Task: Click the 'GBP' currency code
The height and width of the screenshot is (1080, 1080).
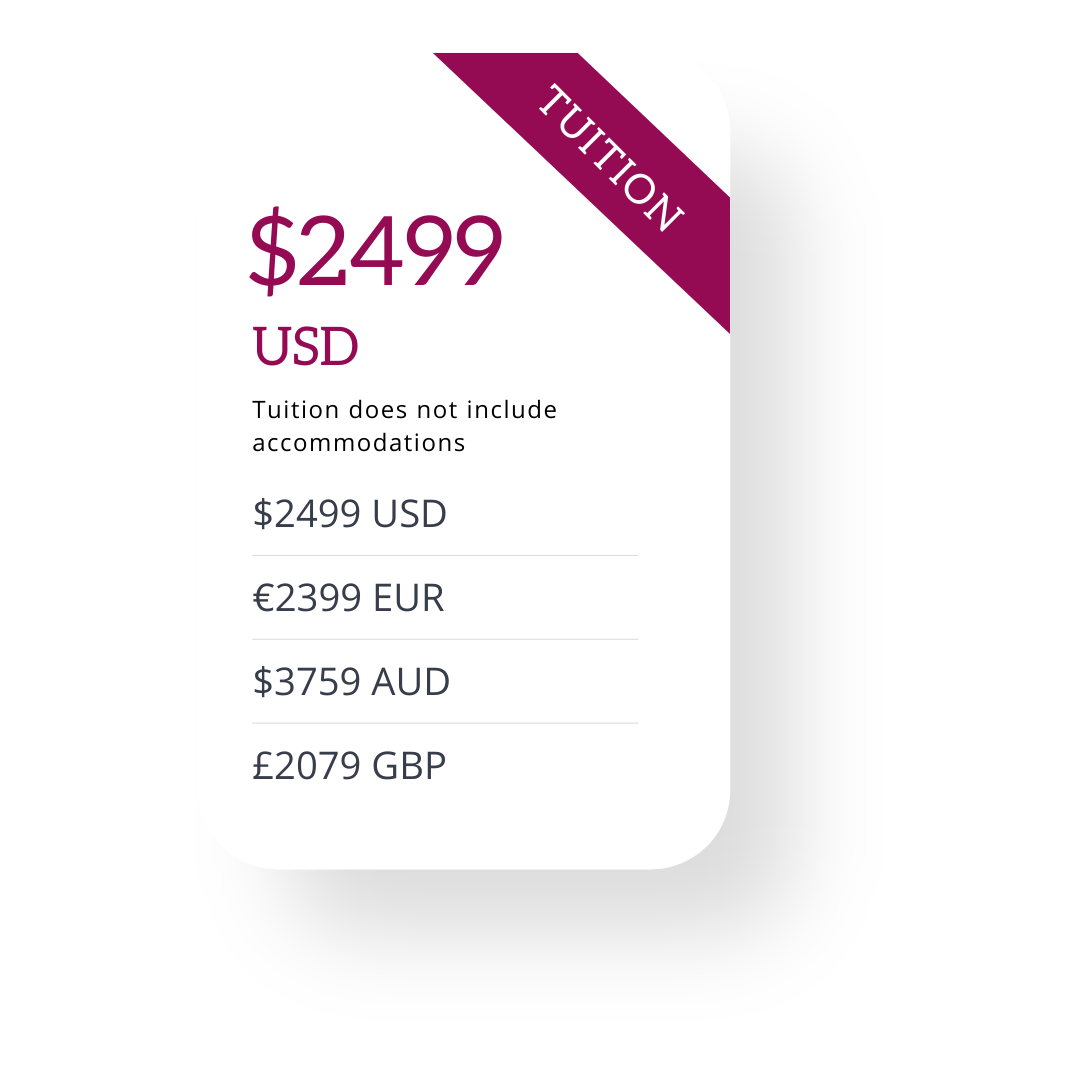Action: coord(409,766)
